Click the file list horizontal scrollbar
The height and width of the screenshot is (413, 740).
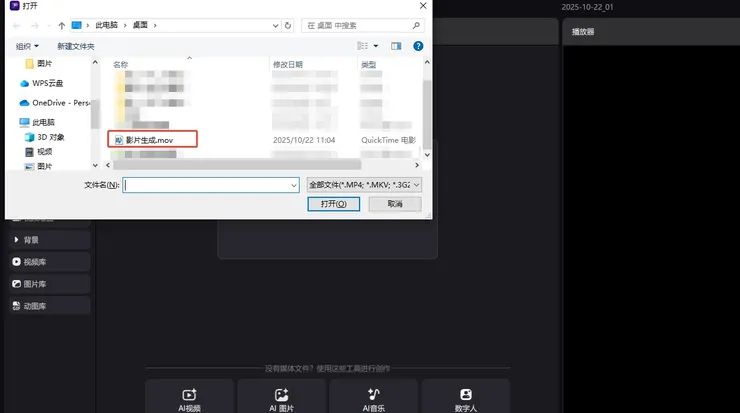tap(237, 165)
